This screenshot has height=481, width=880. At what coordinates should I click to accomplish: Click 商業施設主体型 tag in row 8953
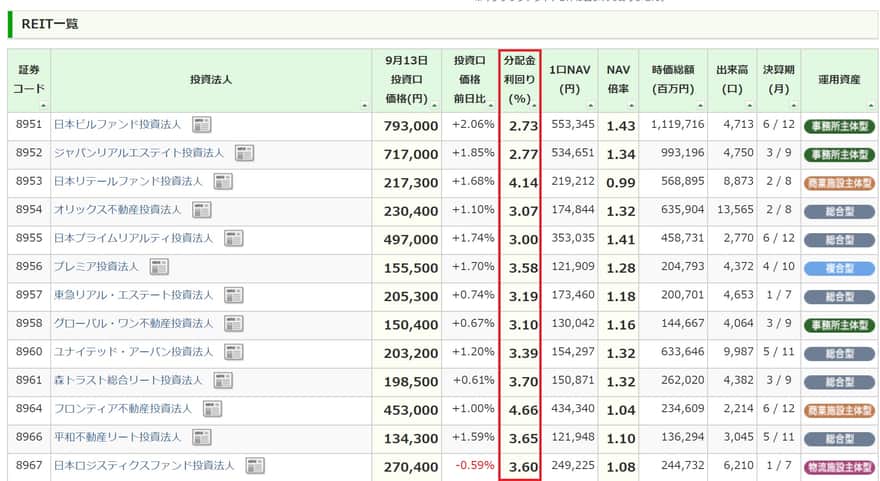tap(840, 183)
